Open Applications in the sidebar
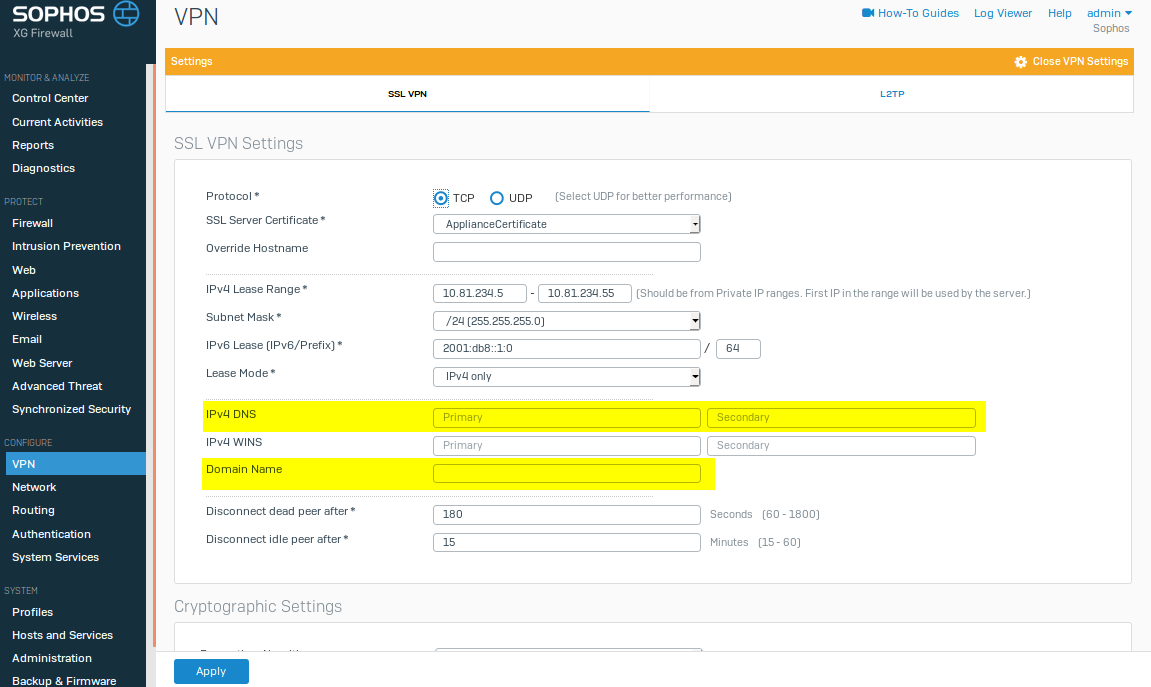 [x=46, y=293]
